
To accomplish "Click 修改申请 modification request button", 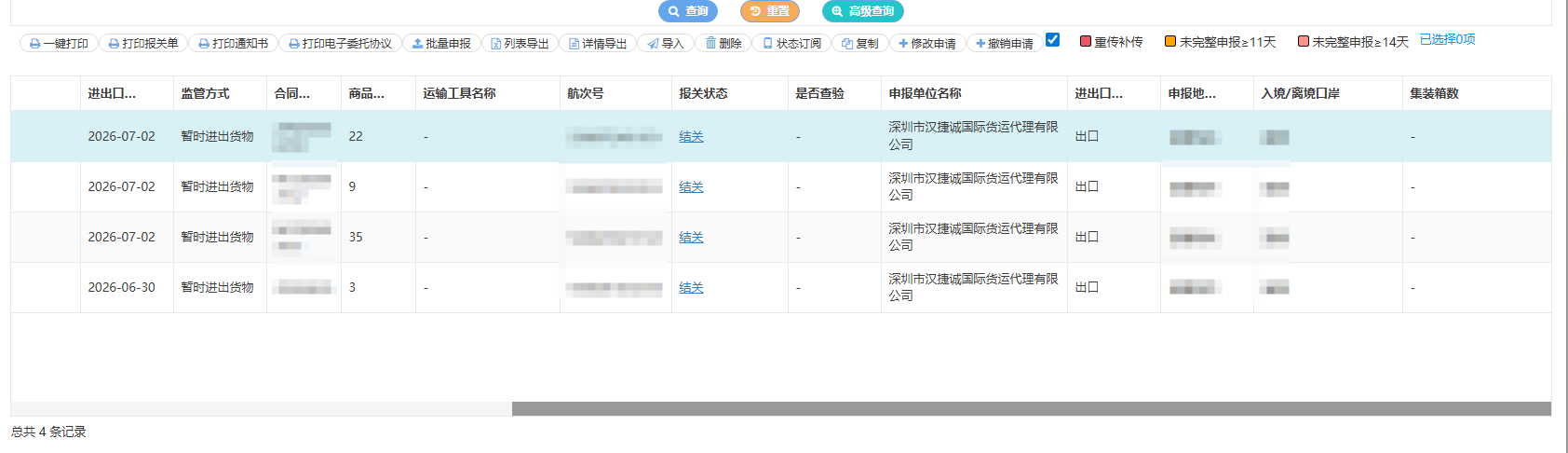I will pos(927,44).
